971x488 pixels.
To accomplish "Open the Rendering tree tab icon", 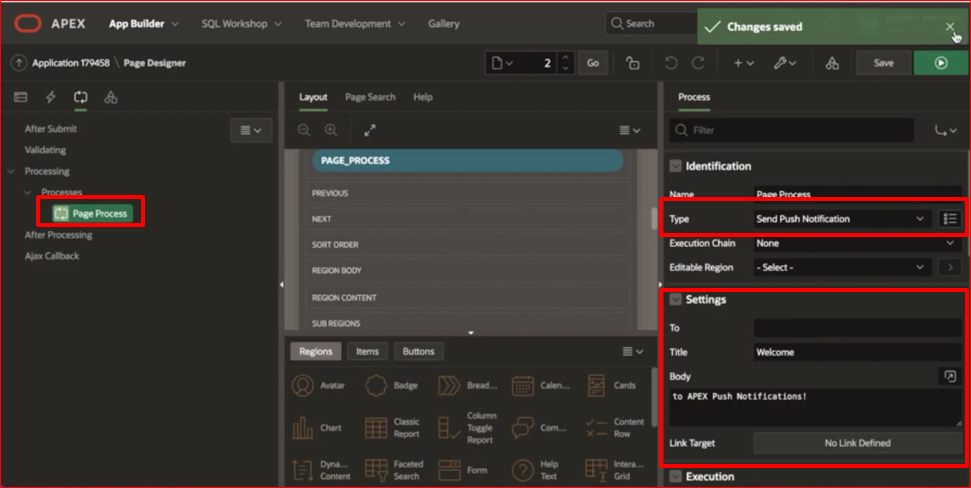I will (20, 97).
